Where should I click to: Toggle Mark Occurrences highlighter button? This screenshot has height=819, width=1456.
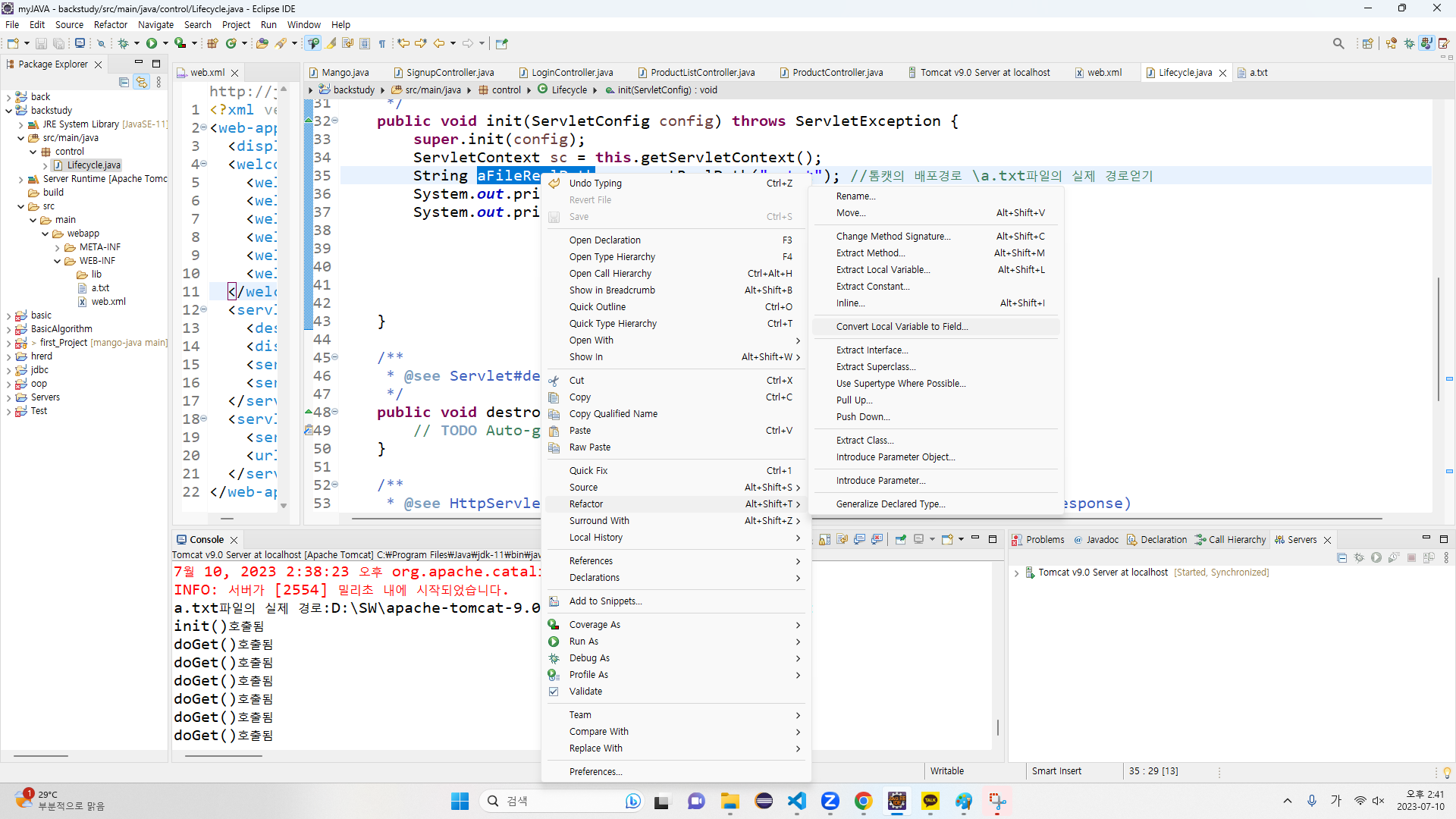[x=331, y=44]
